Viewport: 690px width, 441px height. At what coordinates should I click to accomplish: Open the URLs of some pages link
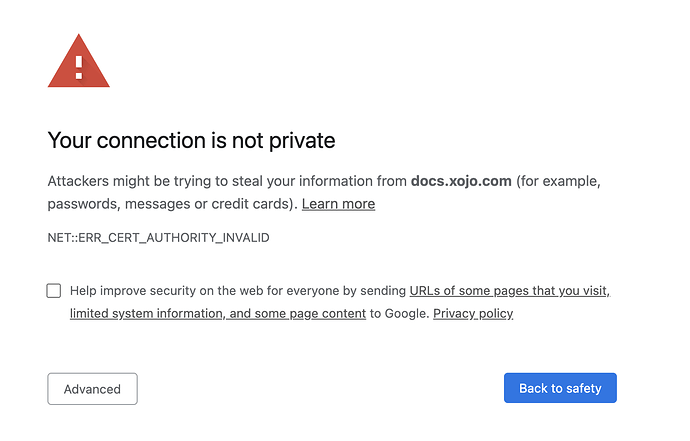510,290
